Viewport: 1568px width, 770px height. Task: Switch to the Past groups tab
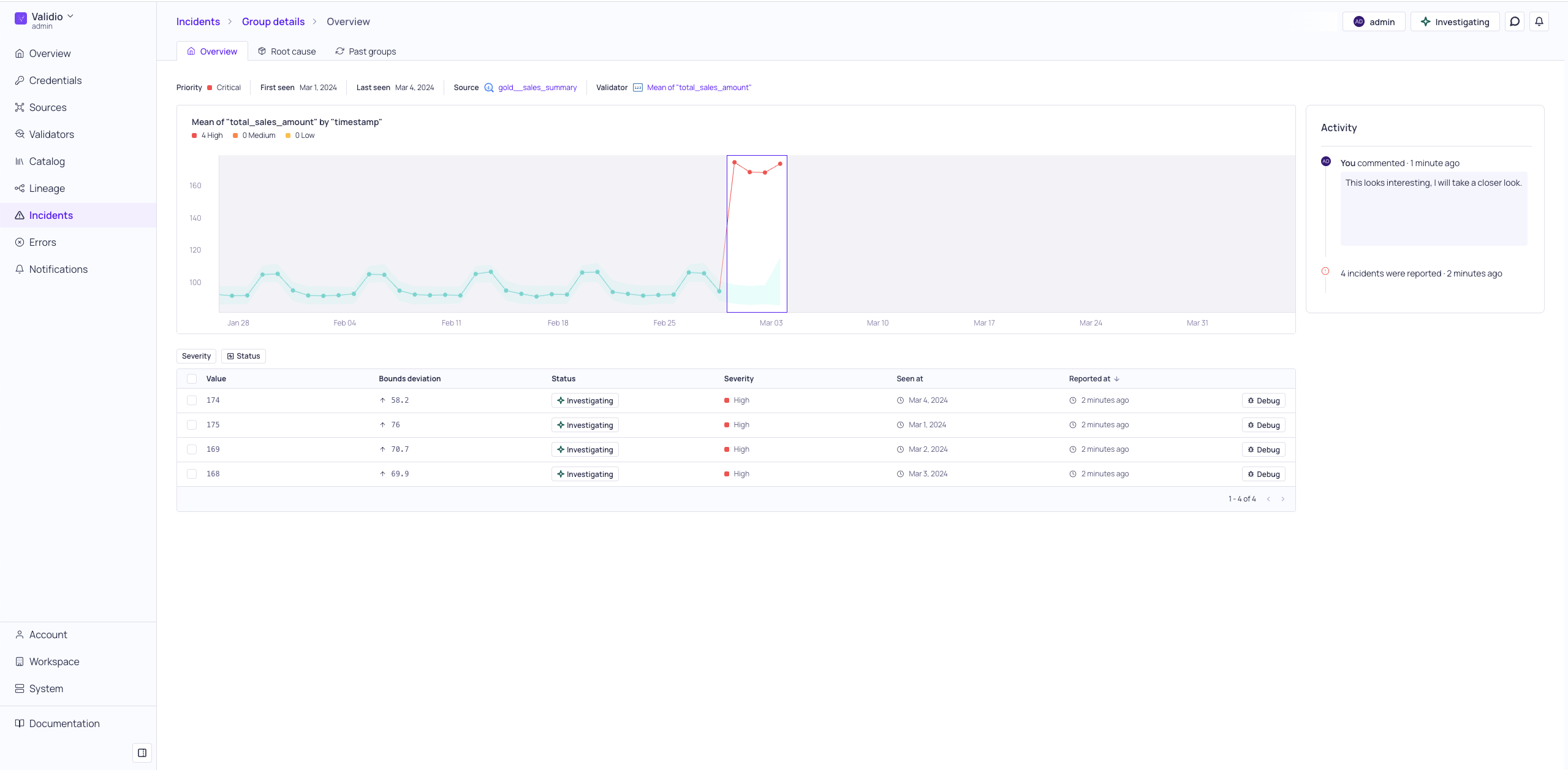pyautogui.click(x=366, y=51)
